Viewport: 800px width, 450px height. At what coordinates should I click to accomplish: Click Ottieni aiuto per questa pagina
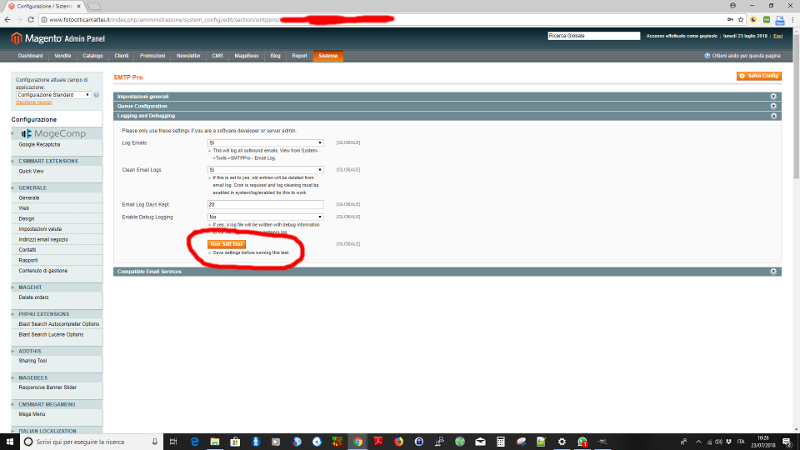pos(742,56)
